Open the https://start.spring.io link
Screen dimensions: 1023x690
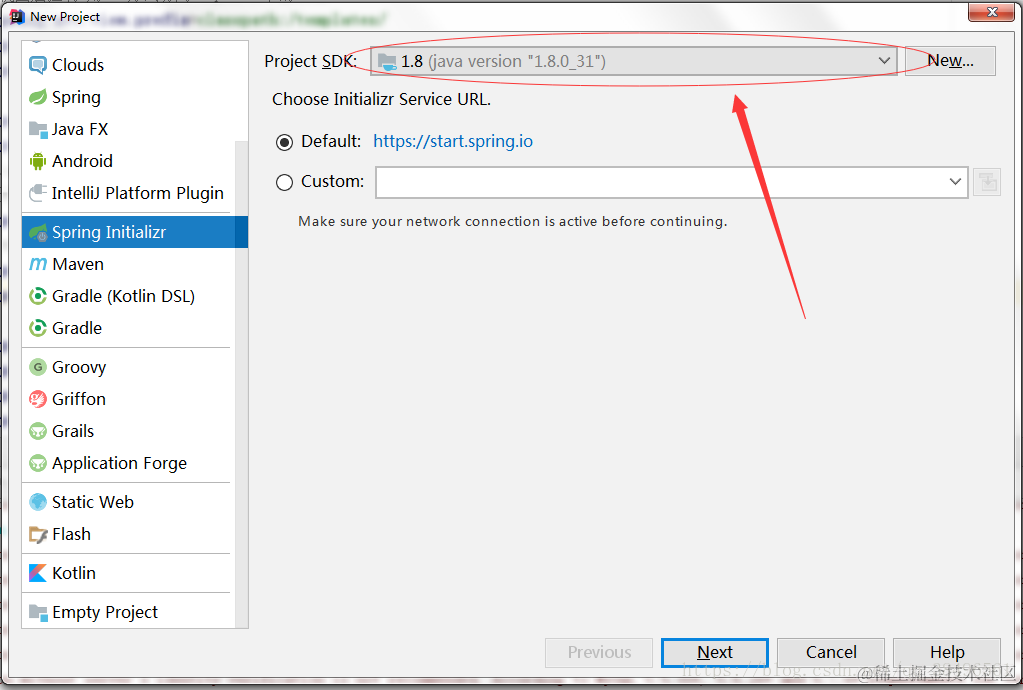pos(453,142)
